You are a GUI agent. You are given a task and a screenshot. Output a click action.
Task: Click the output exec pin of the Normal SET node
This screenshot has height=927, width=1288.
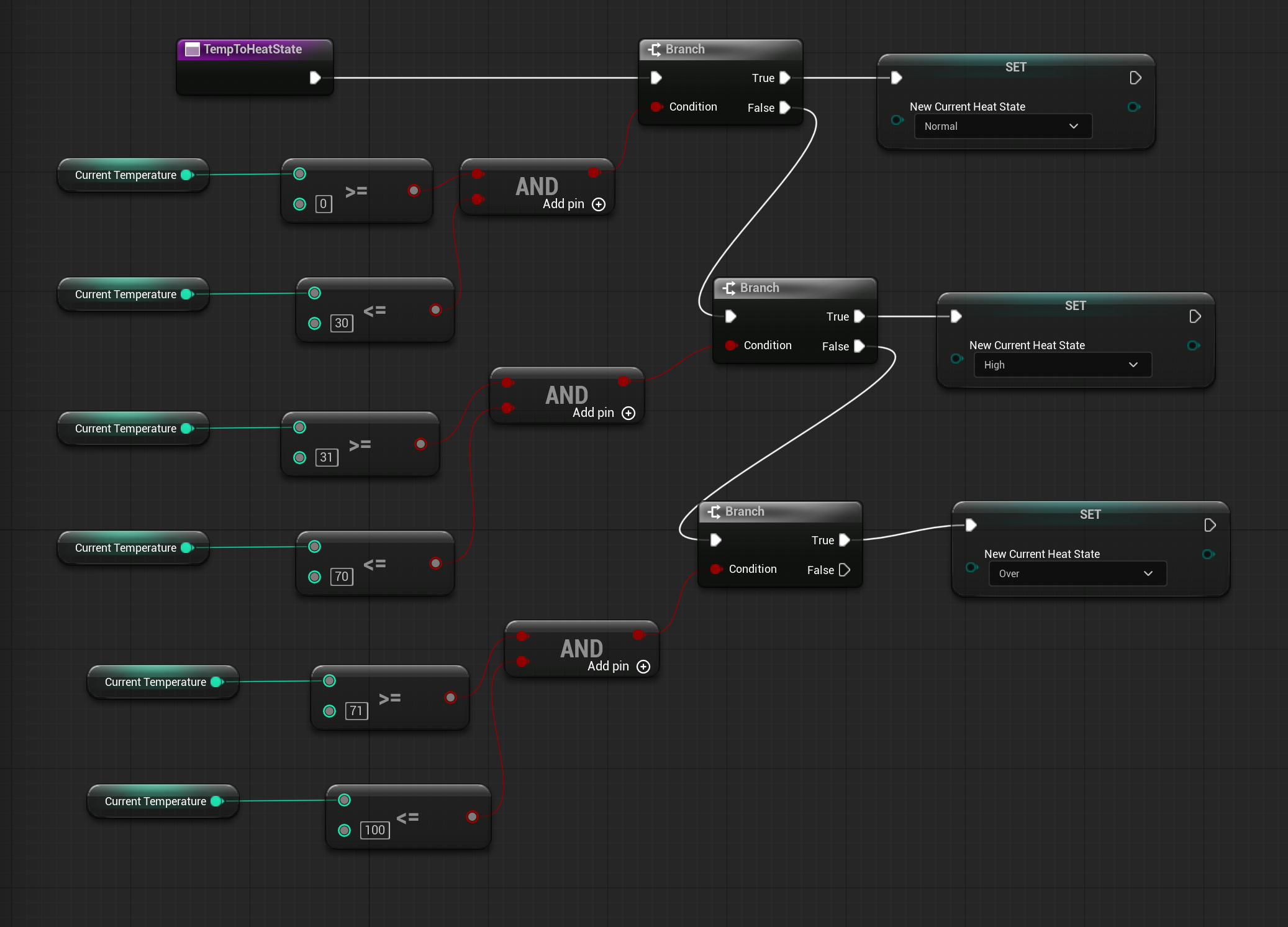[x=1135, y=78]
